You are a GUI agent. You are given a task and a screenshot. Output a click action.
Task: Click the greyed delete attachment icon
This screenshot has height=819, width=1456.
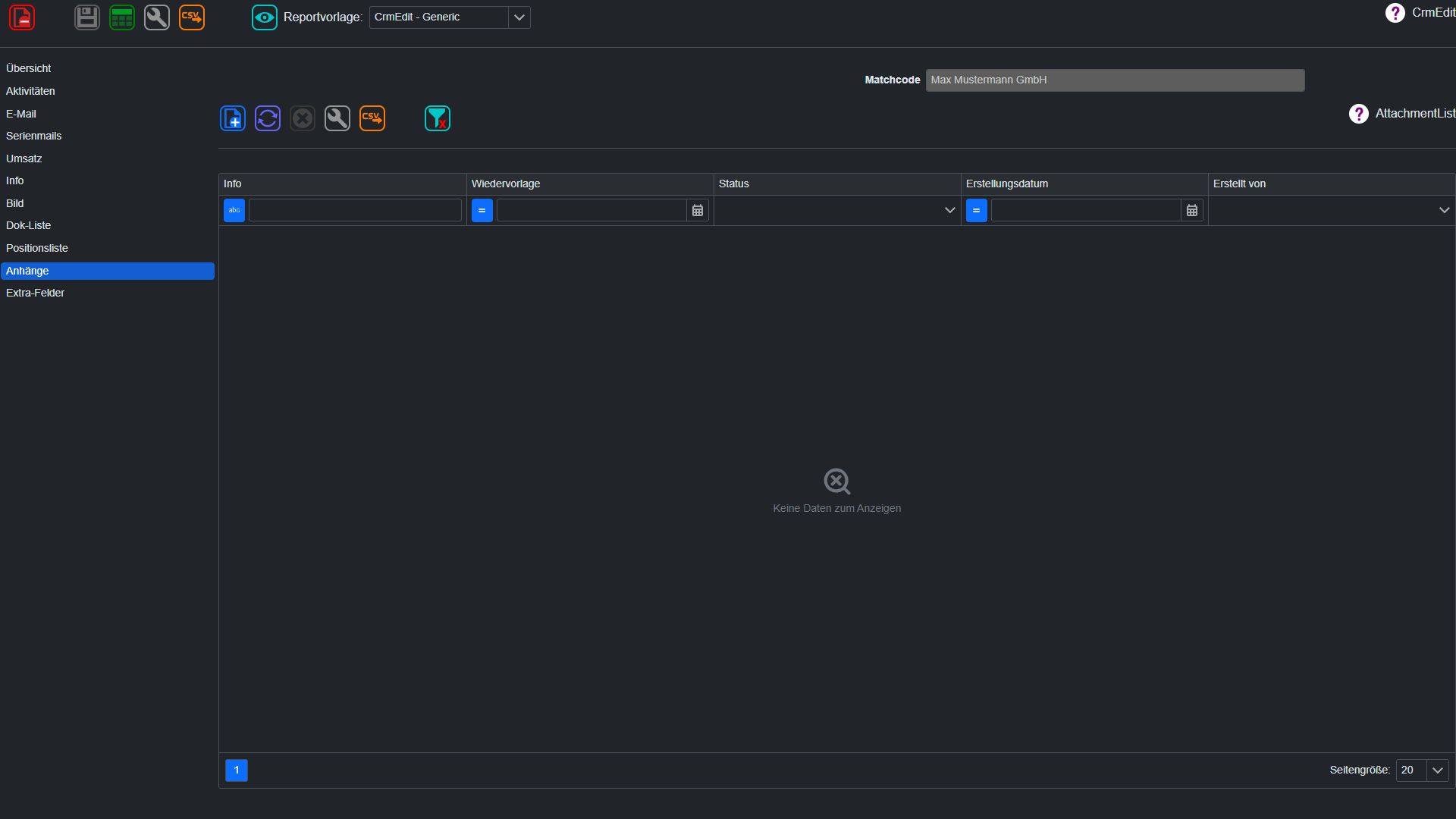pos(303,118)
